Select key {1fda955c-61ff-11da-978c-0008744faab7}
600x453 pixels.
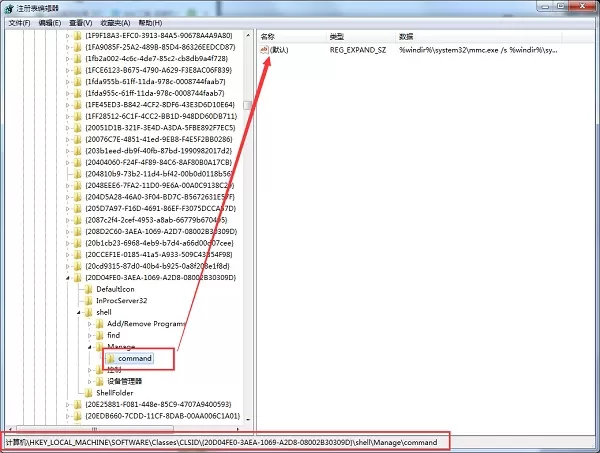[x=155, y=93]
